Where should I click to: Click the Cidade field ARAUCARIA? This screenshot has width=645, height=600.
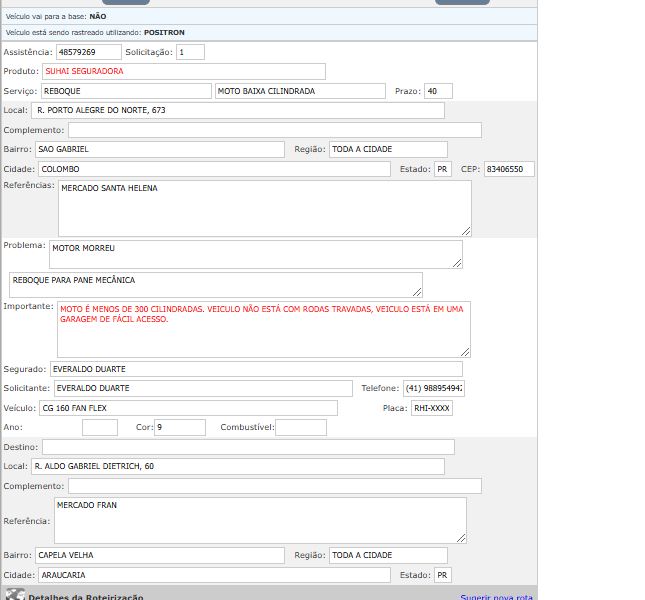[214, 575]
